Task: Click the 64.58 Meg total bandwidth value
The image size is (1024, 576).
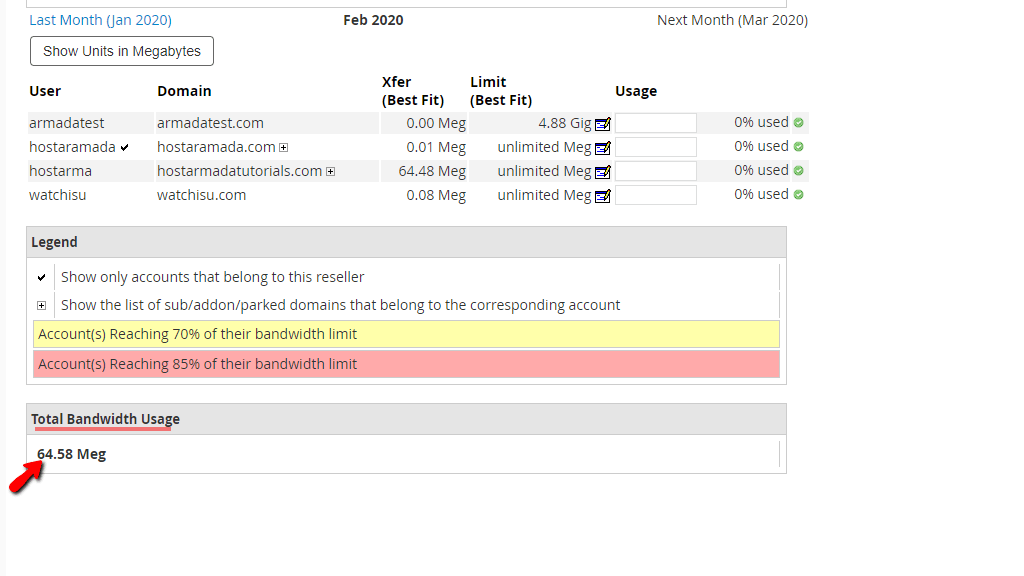Action: [x=72, y=454]
